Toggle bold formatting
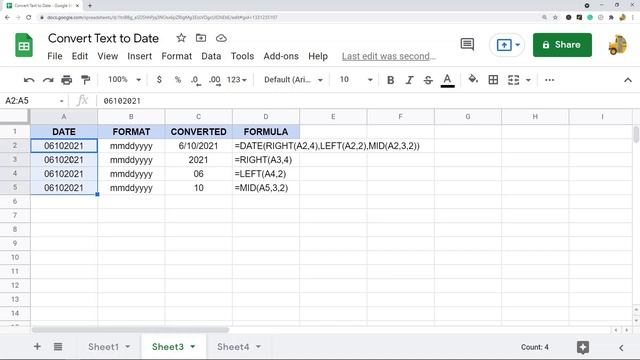The width and height of the screenshot is (640, 360). [x=390, y=80]
